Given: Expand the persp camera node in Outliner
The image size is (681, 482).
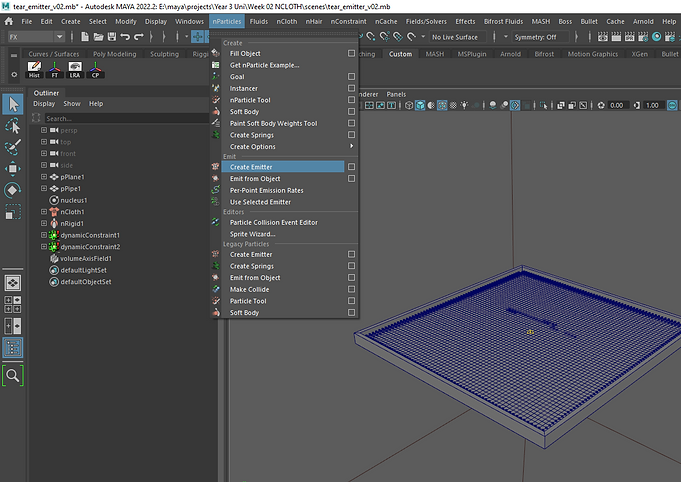Looking at the screenshot, I should click(x=44, y=130).
